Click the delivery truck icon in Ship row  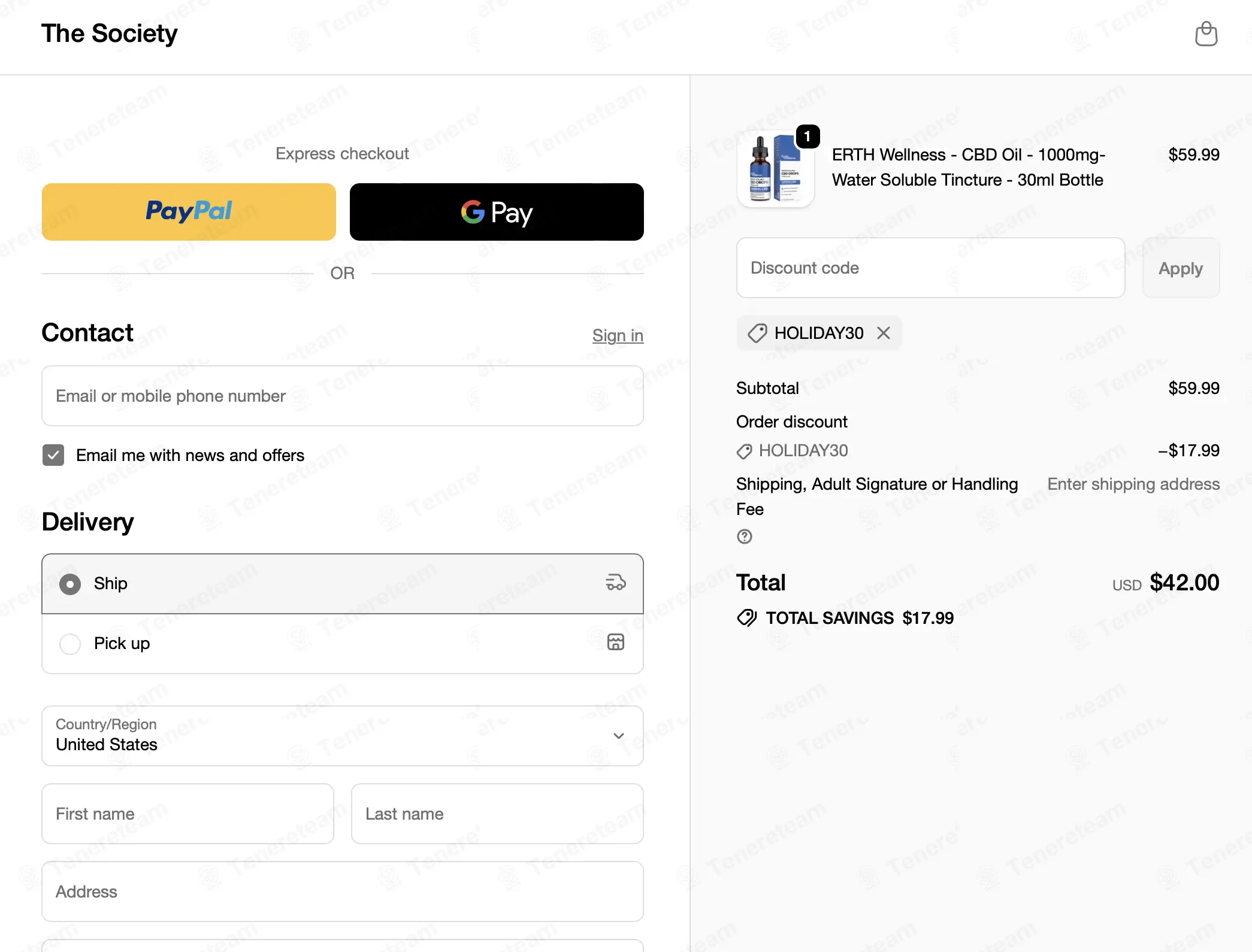coord(616,583)
